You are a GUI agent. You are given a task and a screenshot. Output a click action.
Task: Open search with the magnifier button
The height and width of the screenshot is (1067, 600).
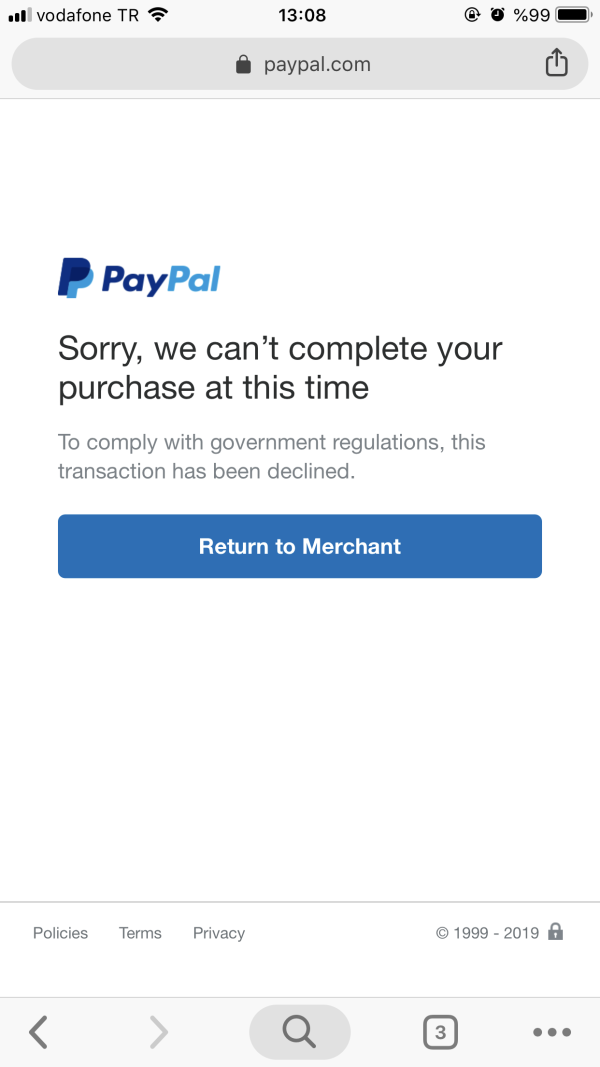(299, 1032)
